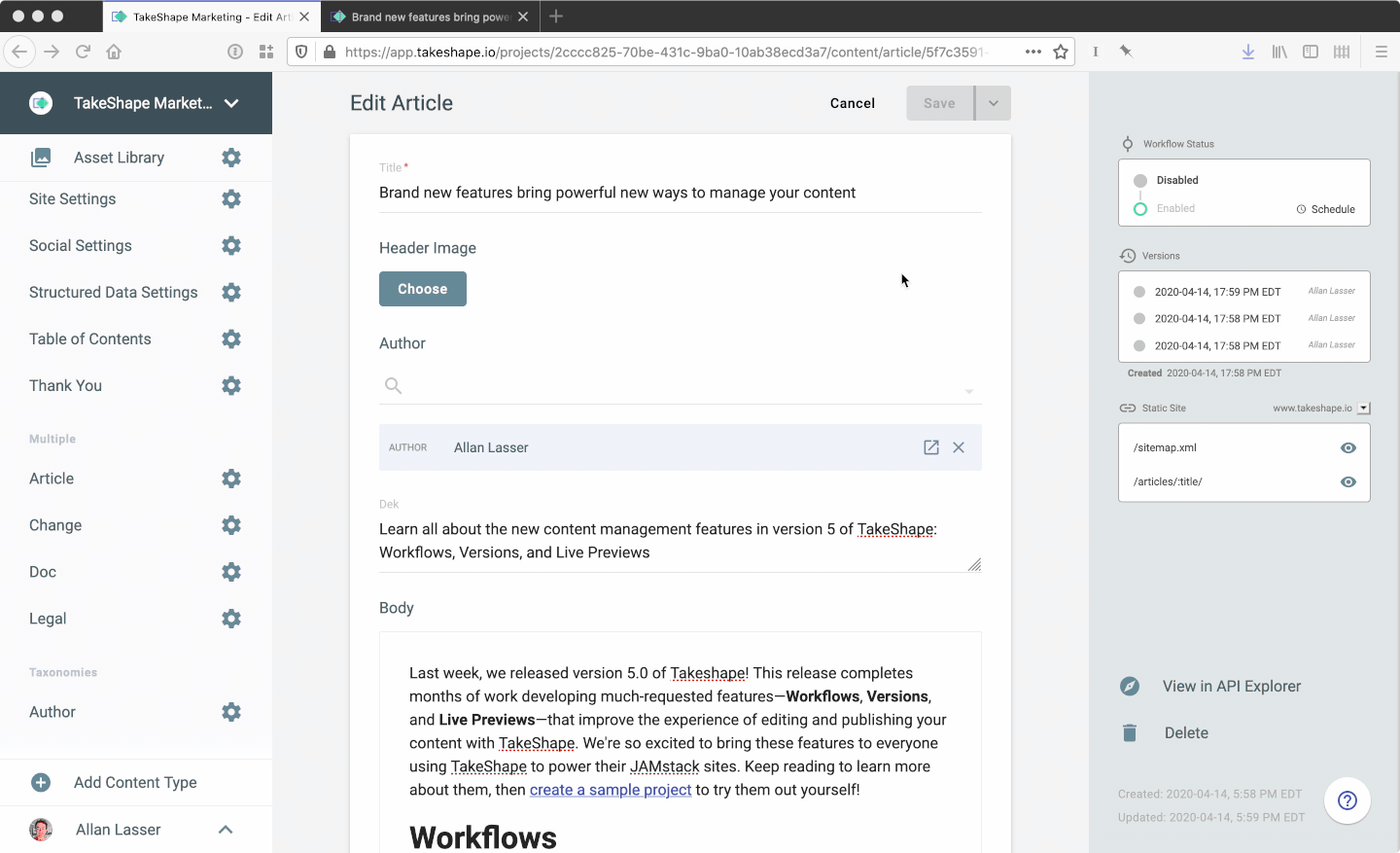Open the Static Site domain dropdown

[x=1363, y=409]
